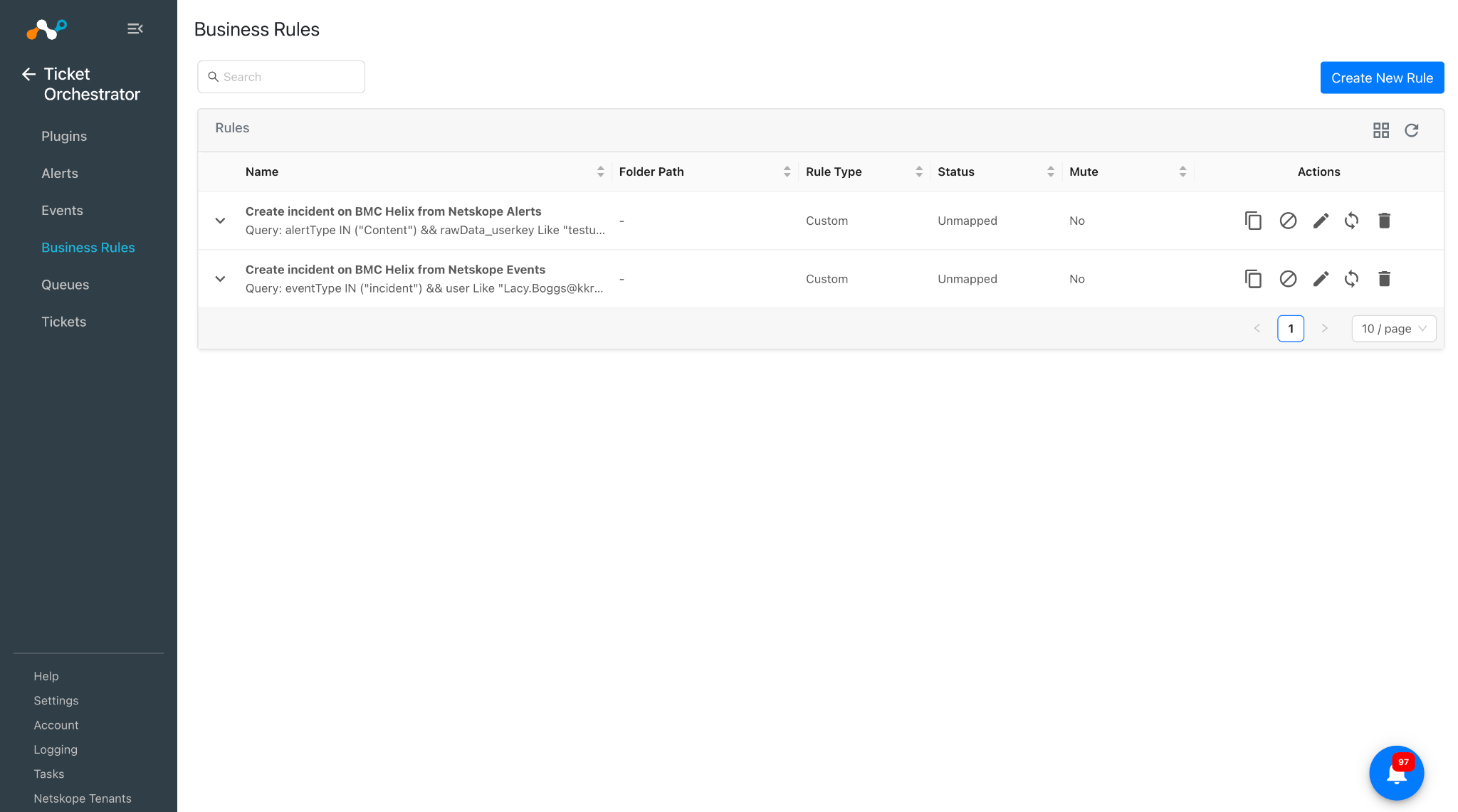Sort rules by Name column

pyautogui.click(x=601, y=172)
